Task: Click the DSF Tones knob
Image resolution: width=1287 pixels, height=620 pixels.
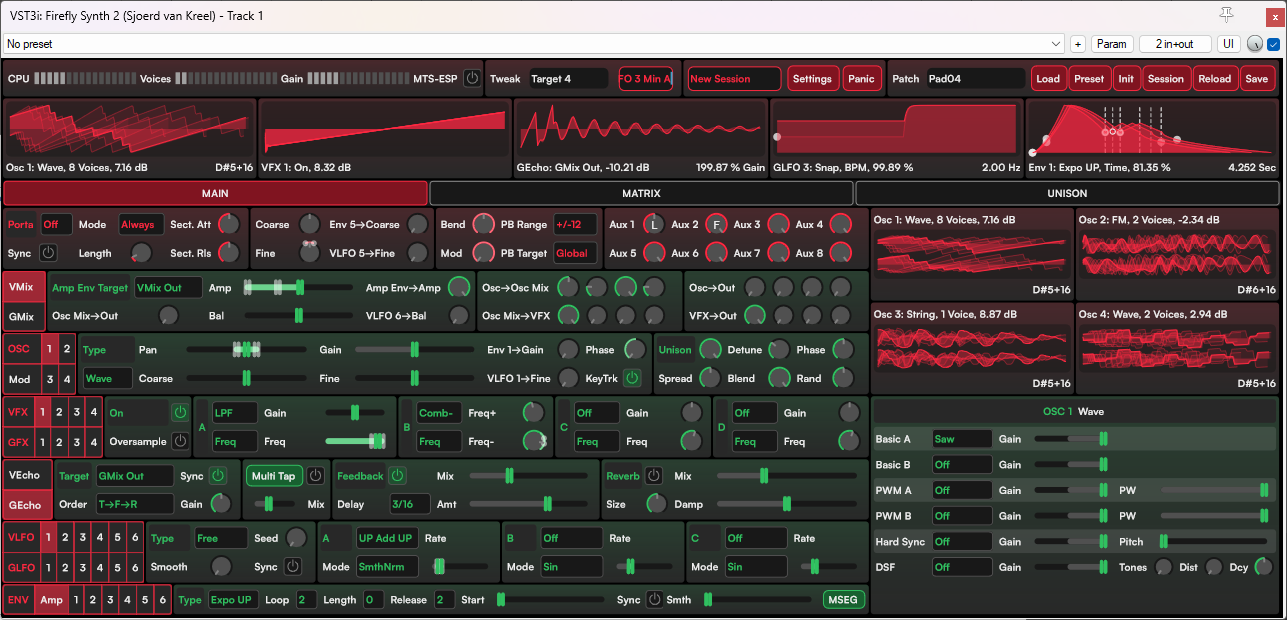Action: tap(1164, 567)
